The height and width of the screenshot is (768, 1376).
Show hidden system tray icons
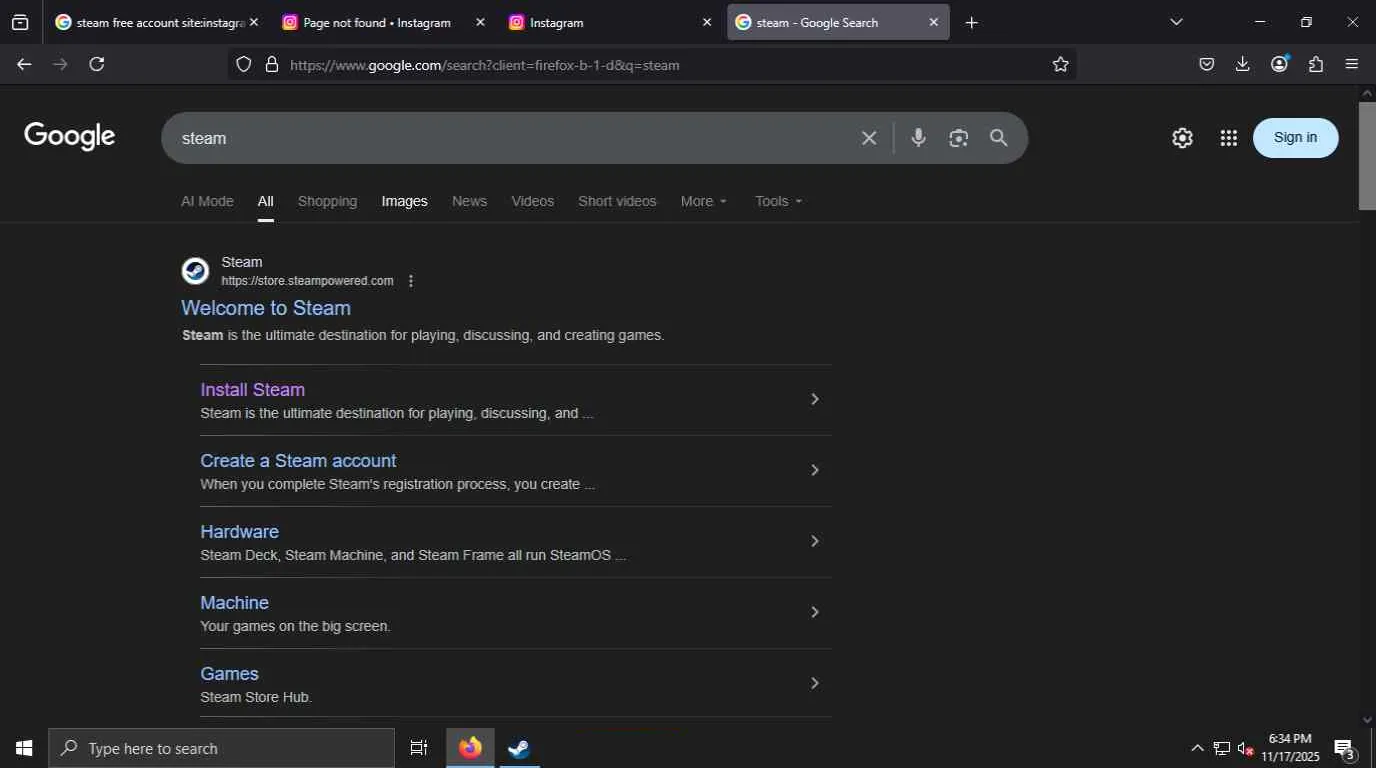1197,748
